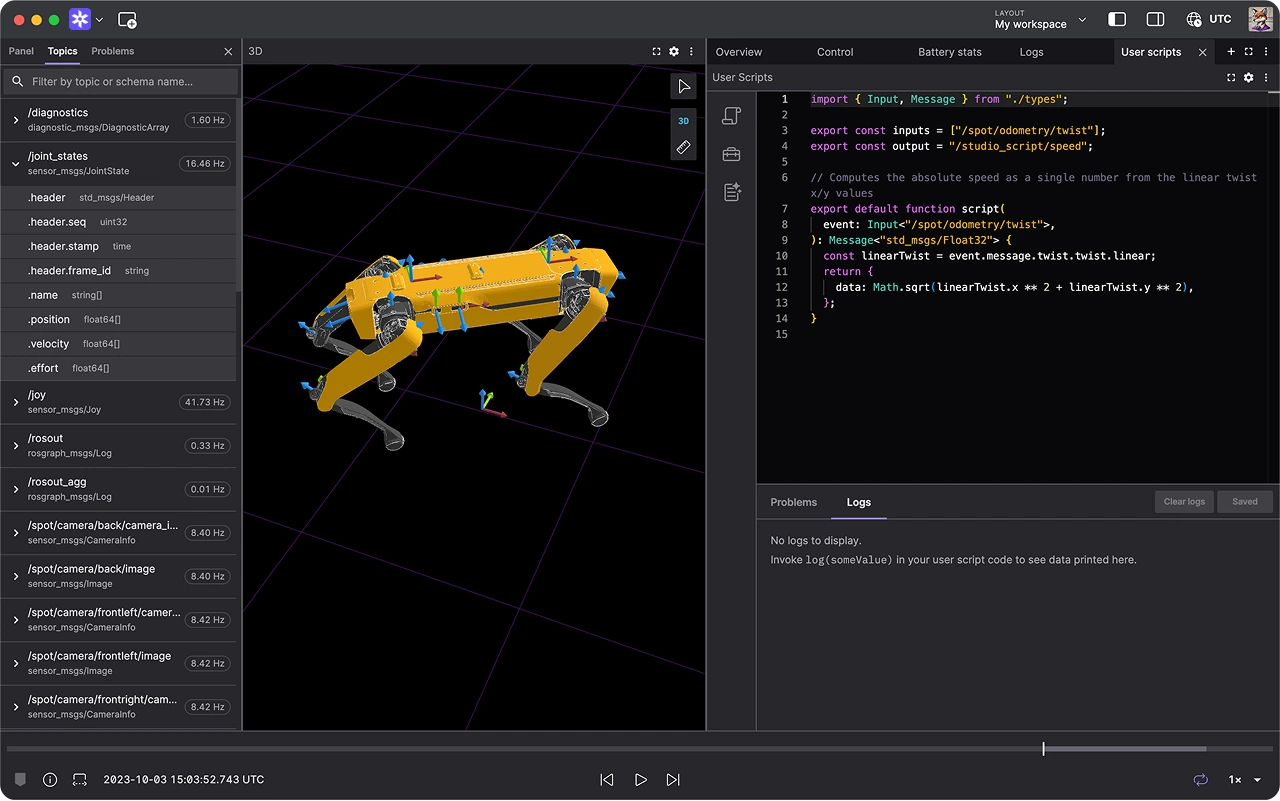Toggle the right sidebar panel icon
1280x801 pixels.
[1117, 18]
